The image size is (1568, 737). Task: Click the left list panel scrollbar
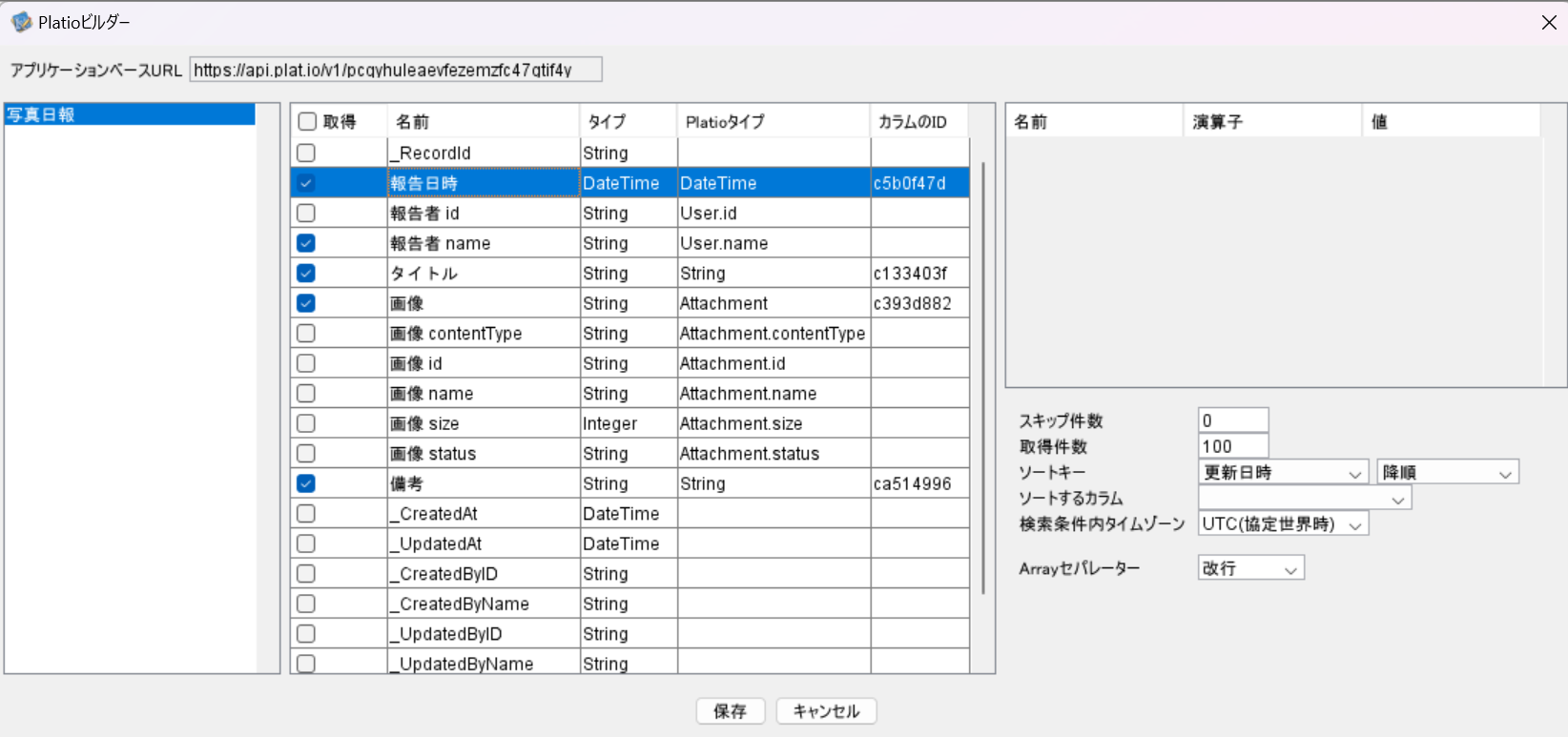pyautogui.click(x=267, y=388)
